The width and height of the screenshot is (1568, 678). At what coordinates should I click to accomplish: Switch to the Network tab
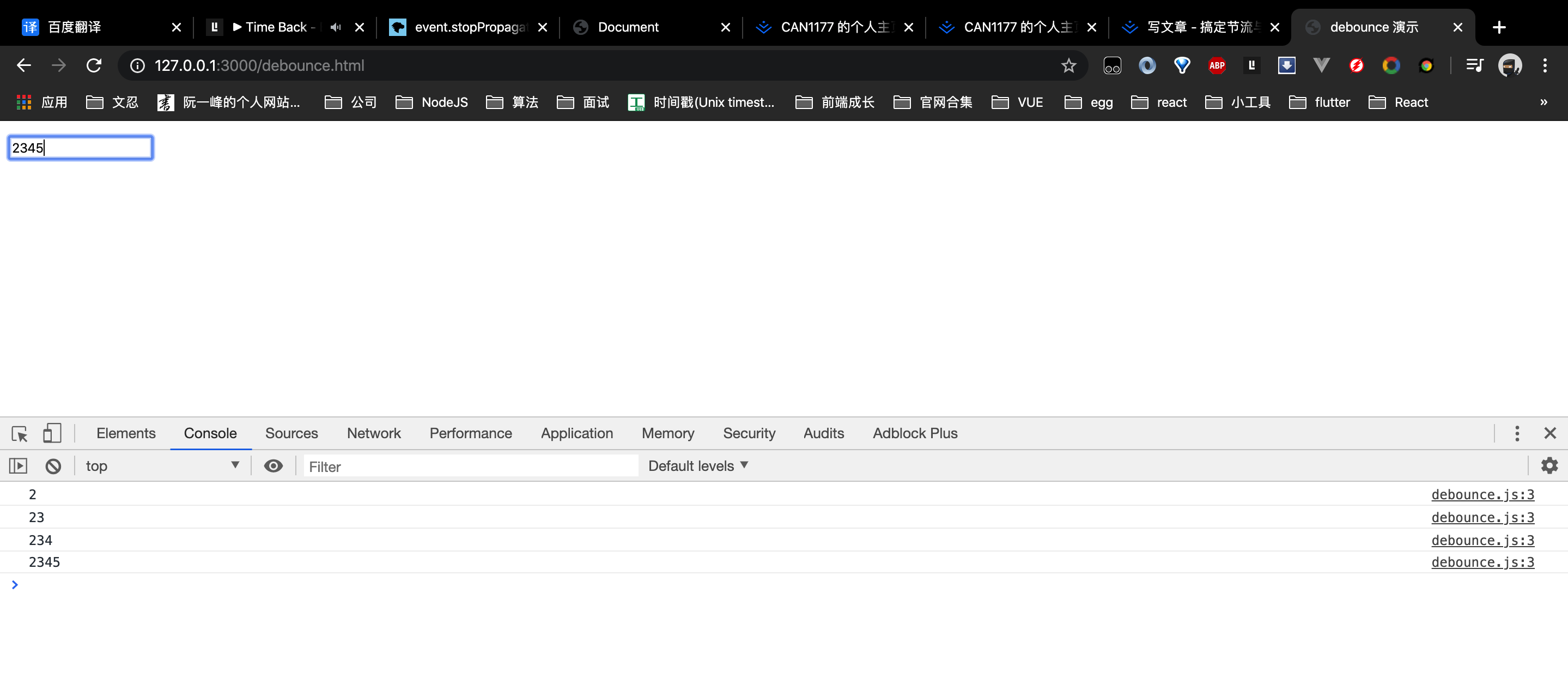coord(373,433)
